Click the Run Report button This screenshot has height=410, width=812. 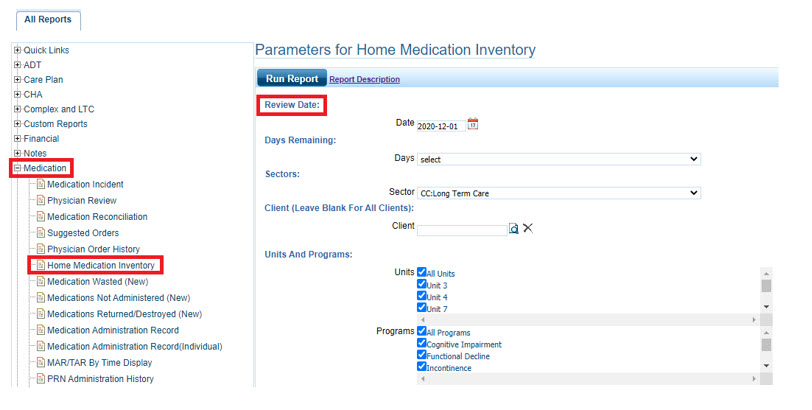tap(291, 79)
